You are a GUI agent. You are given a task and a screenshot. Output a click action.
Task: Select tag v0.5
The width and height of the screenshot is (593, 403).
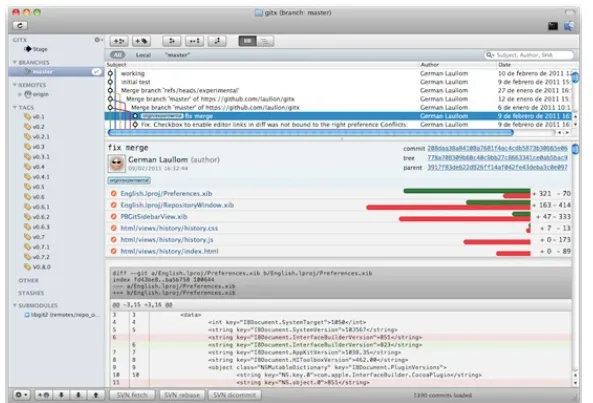click(x=34, y=187)
